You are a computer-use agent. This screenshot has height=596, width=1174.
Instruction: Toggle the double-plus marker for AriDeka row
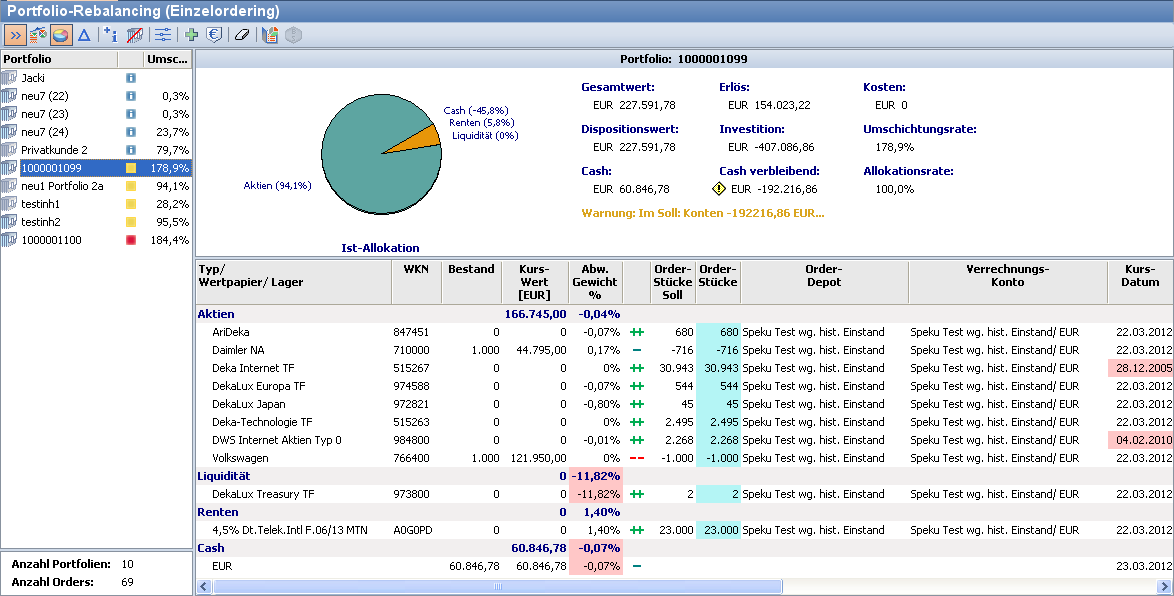coord(637,332)
